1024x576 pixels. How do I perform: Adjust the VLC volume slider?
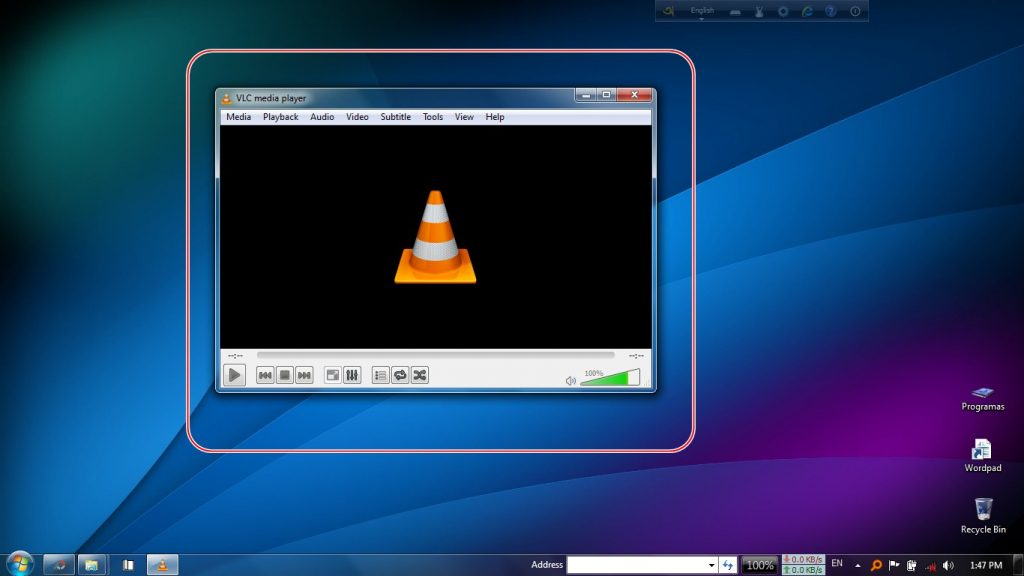click(x=610, y=377)
